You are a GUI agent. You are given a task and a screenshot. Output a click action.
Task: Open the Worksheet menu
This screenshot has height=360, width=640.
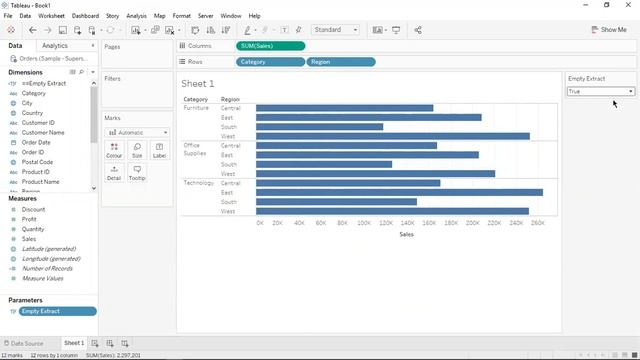pyautogui.click(x=51, y=16)
